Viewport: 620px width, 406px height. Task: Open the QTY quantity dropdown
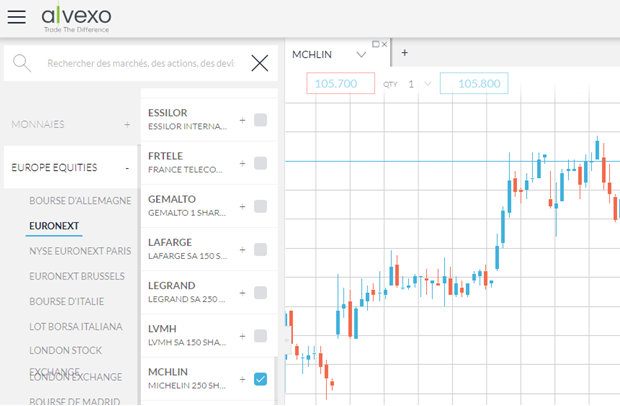427,84
